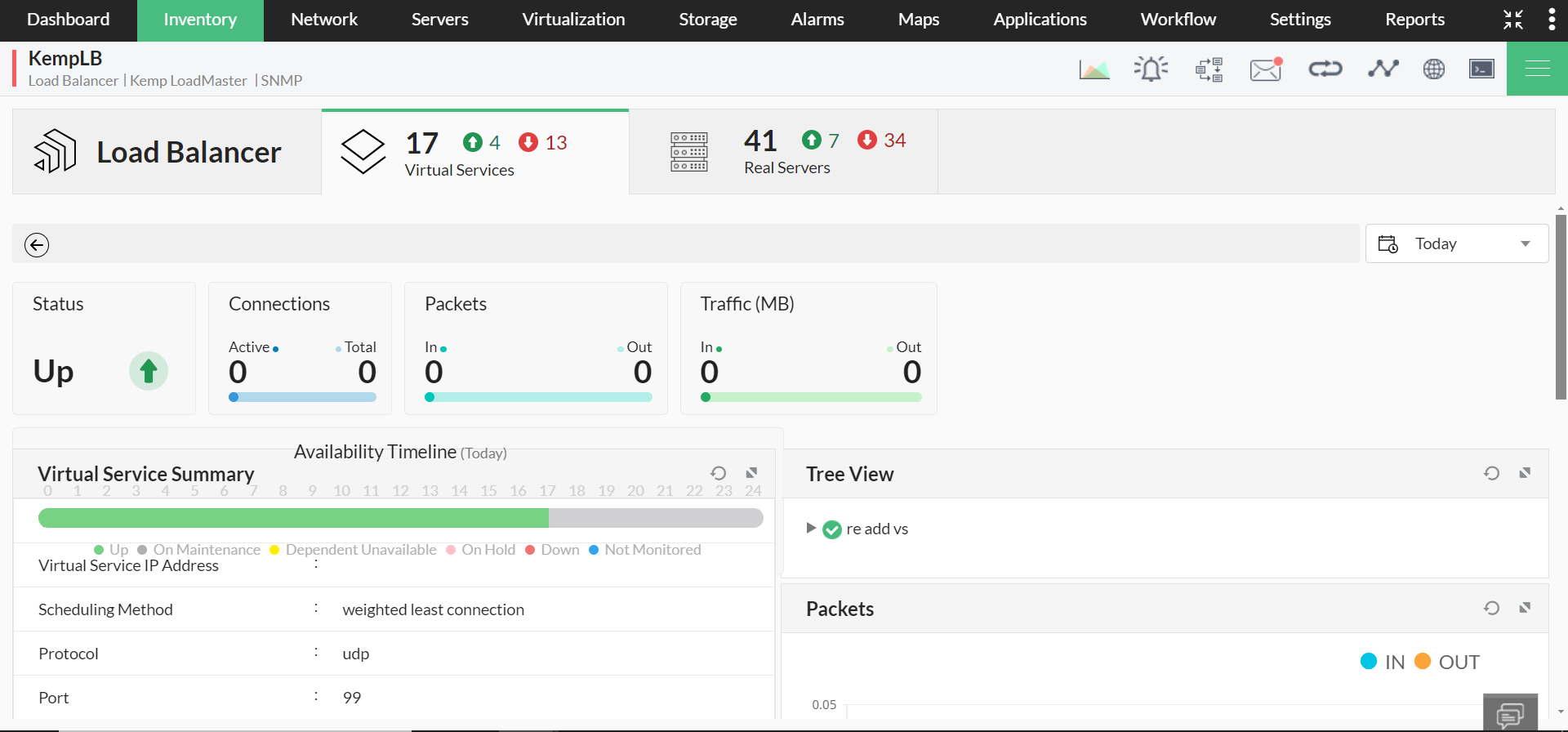Click the Virtualization navigation link
The width and height of the screenshot is (1568, 732).
click(573, 20)
